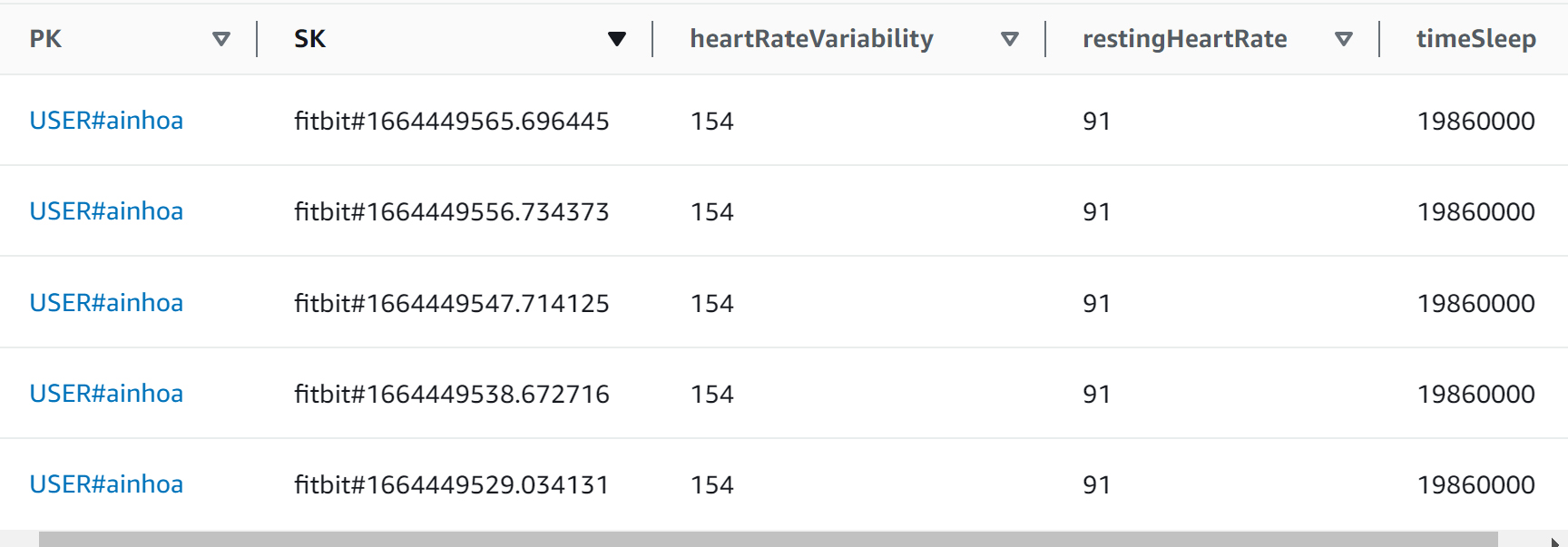Click restingHeartRate value 91 in third row

pyautogui.click(x=1096, y=303)
